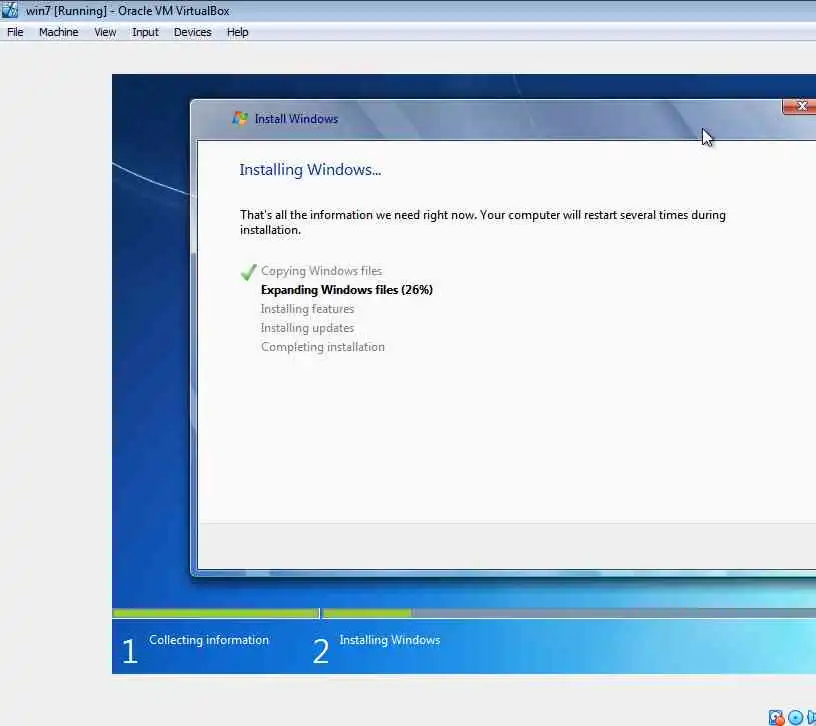
Task: Click the 'Installing Windows...' heading
Action: click(310, 170)
